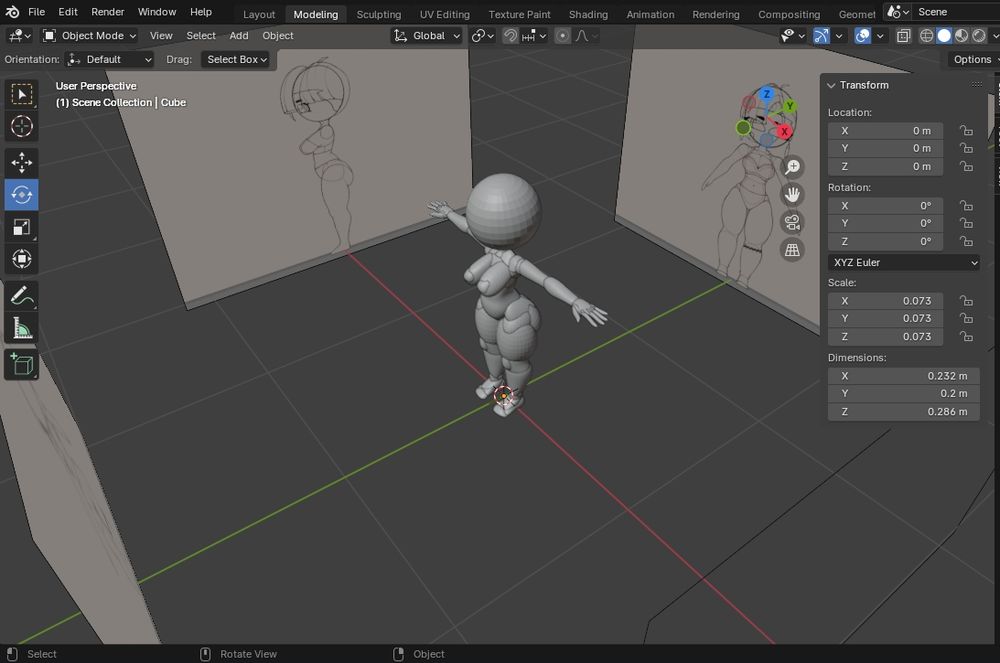Viewport: 1000px width, 663px height.
Task: Open Orientation Default dropdown
Action: [110, 59]
